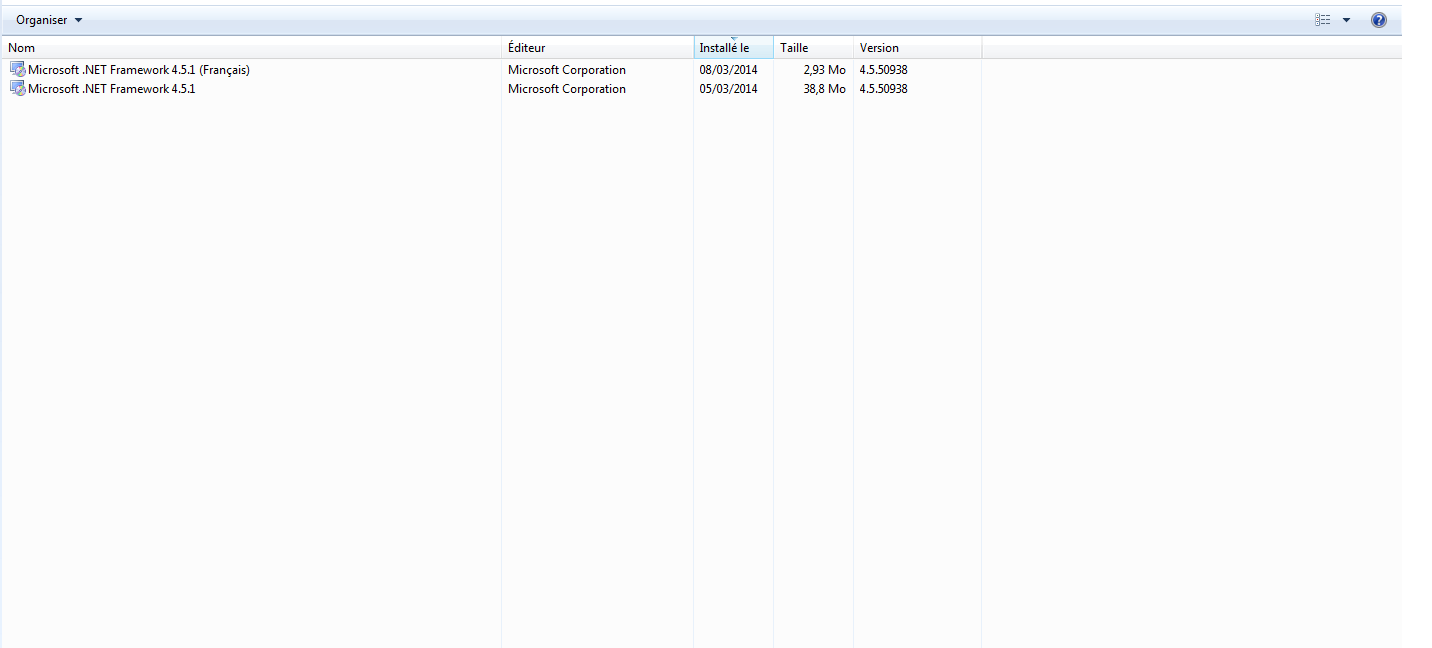The image size is (1432, 648).
Task: Select Microsoft .NET Framework 4.5.1 (Français) entry
Action: tap(139, 70)
